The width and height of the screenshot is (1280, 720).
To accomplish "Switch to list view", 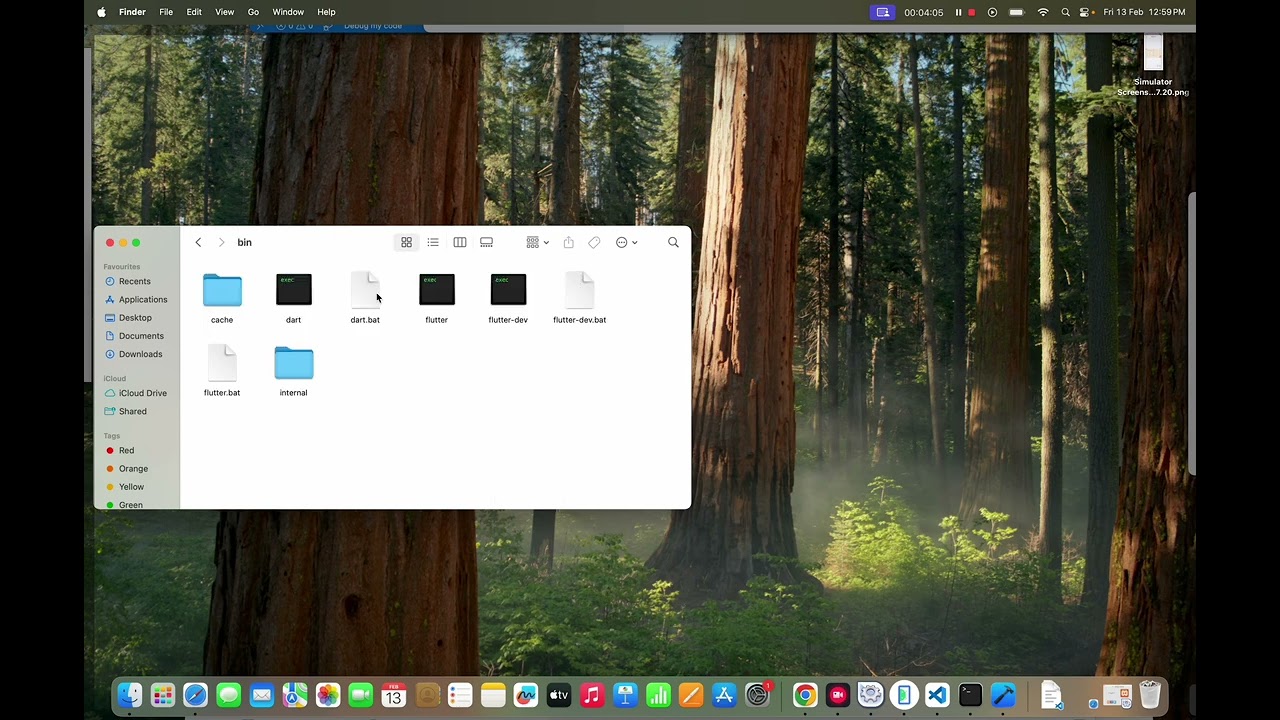I will point(433,242).
